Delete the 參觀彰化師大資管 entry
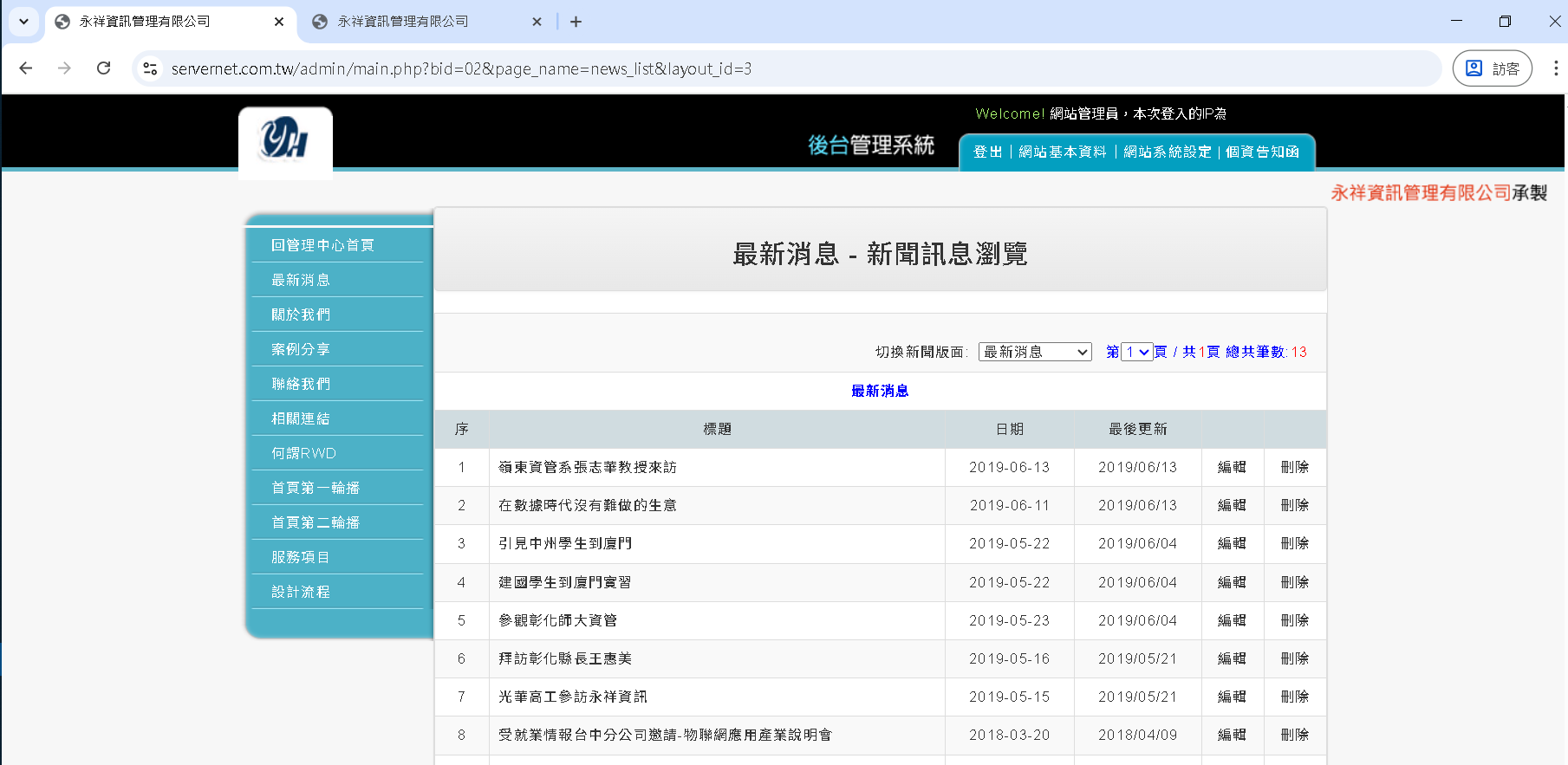Image resolution: width=1568 pixels, height=765 pixels. click(1295, 620)
